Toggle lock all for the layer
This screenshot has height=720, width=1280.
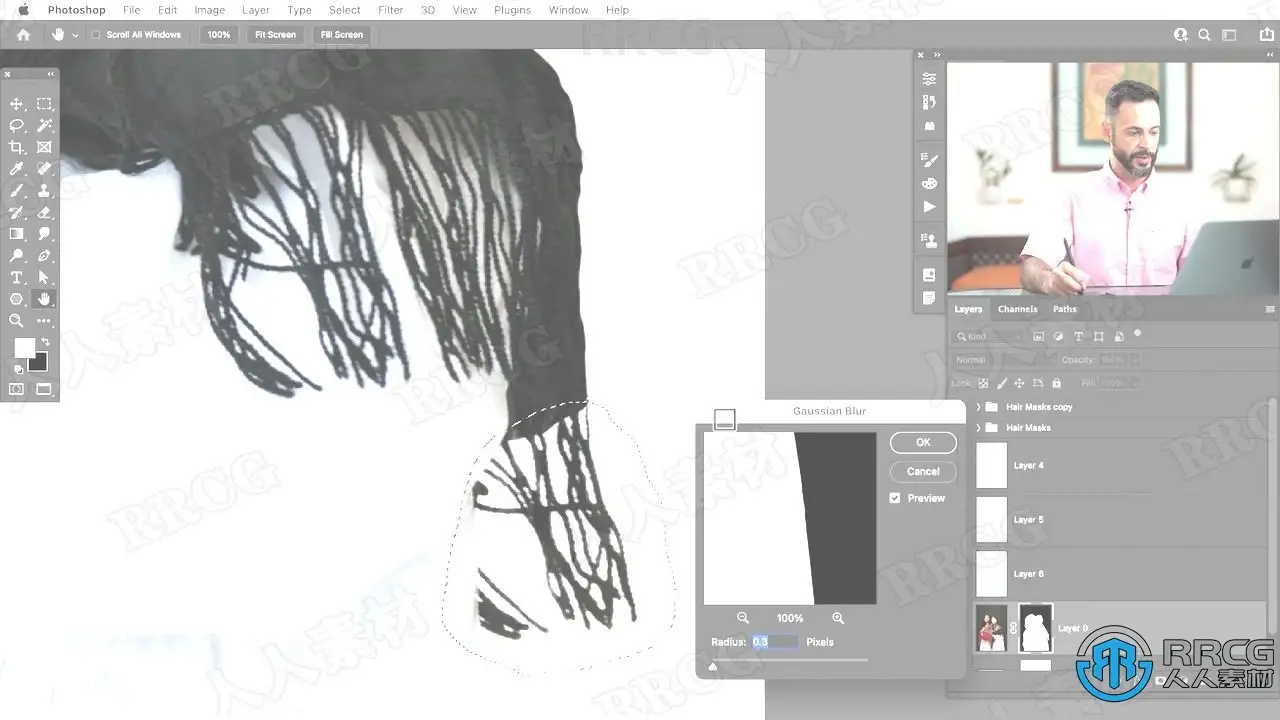coord(1055,383)
